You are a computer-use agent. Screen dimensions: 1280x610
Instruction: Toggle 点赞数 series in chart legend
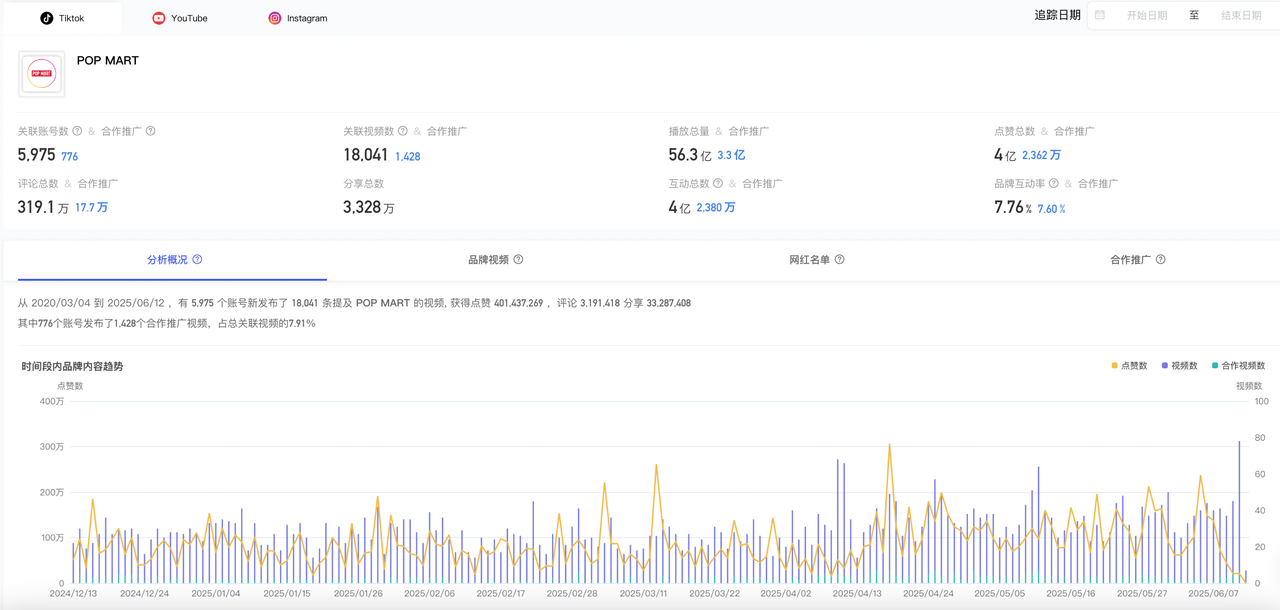click(x=1129, y=366)
